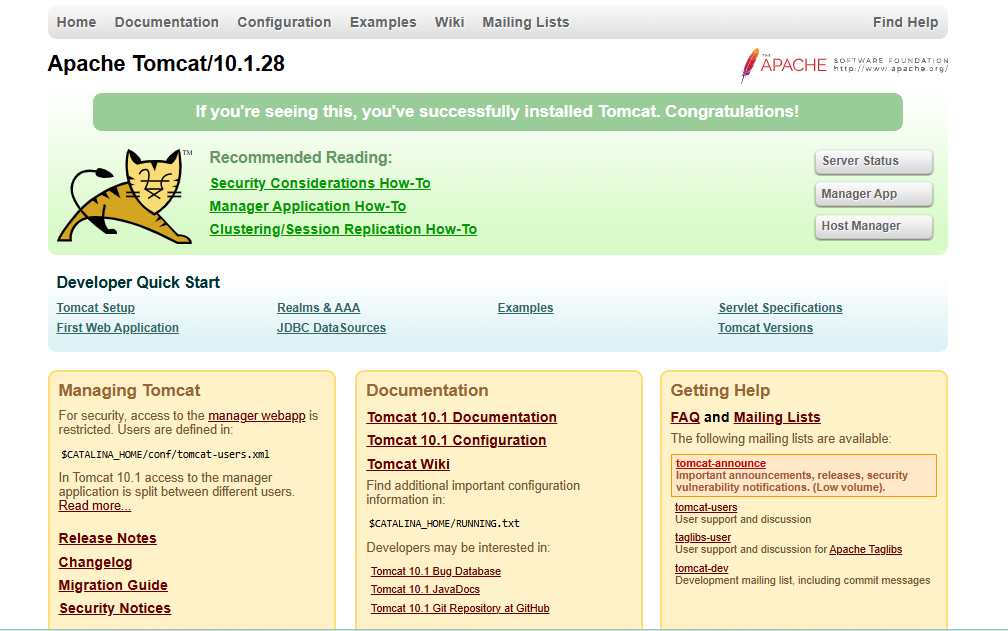
Task: Open the JDBC DataSources link
Action: (331, 328)
